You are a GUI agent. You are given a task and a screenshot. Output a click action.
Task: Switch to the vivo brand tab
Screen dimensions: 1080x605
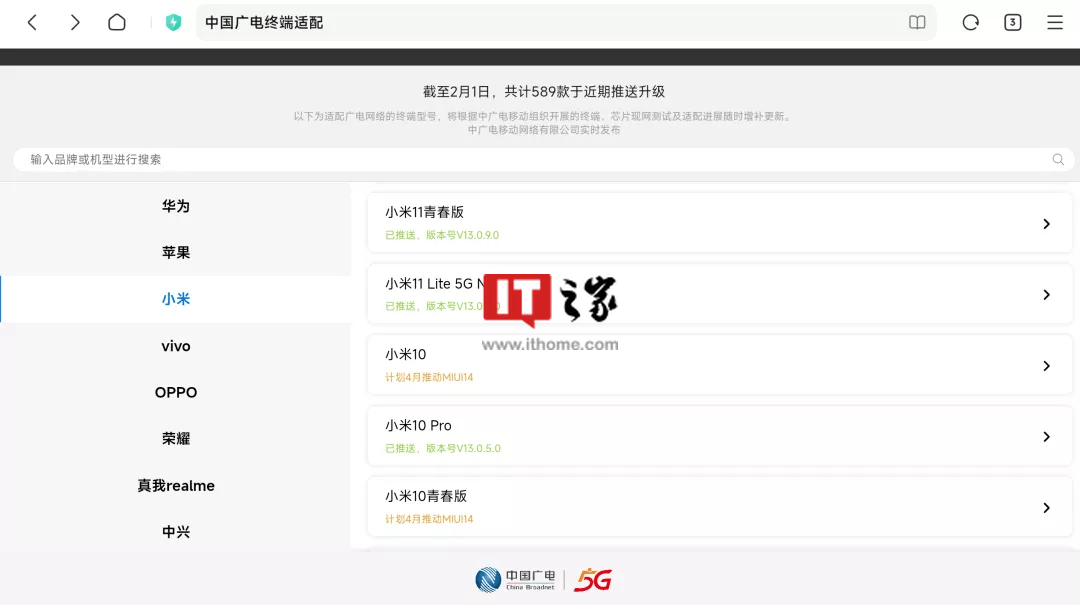176,346
